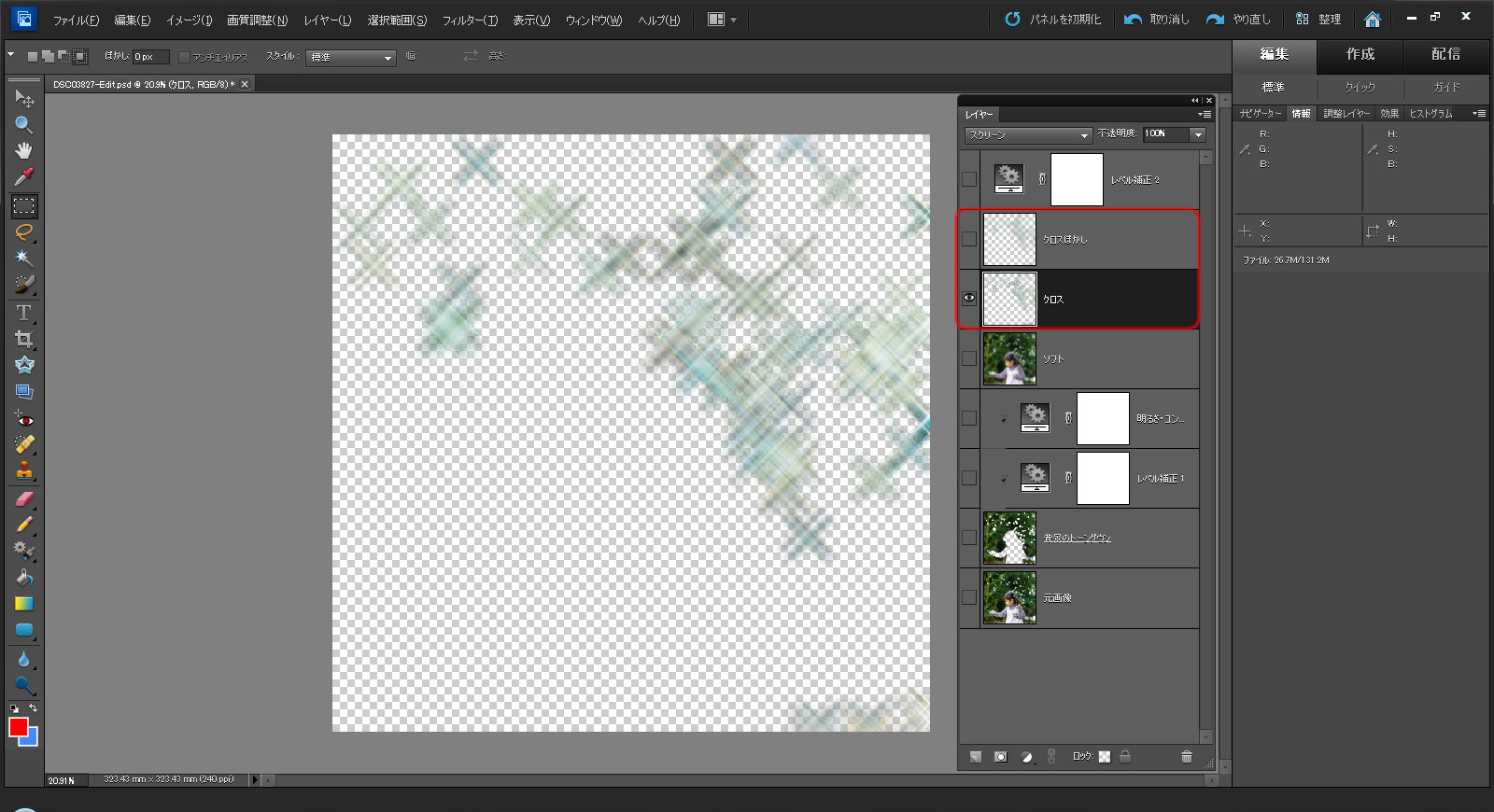Select the Lasso tool

point(23,232)
